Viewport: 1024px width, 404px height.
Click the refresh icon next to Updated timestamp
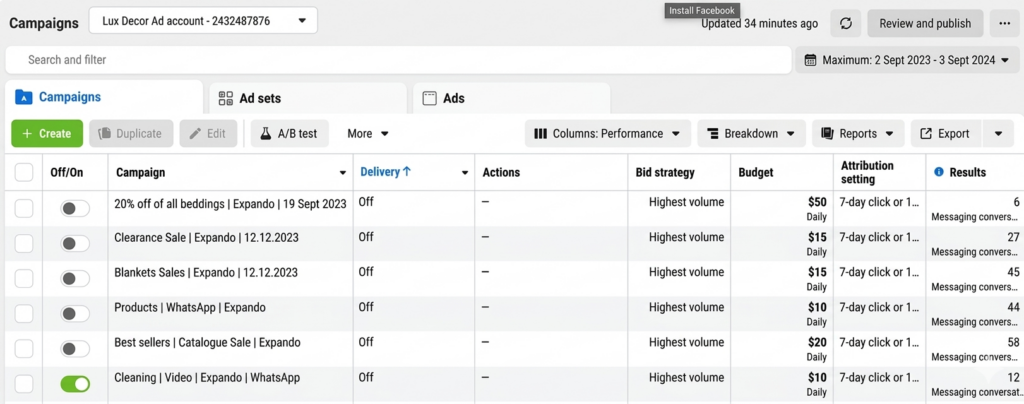846,24
